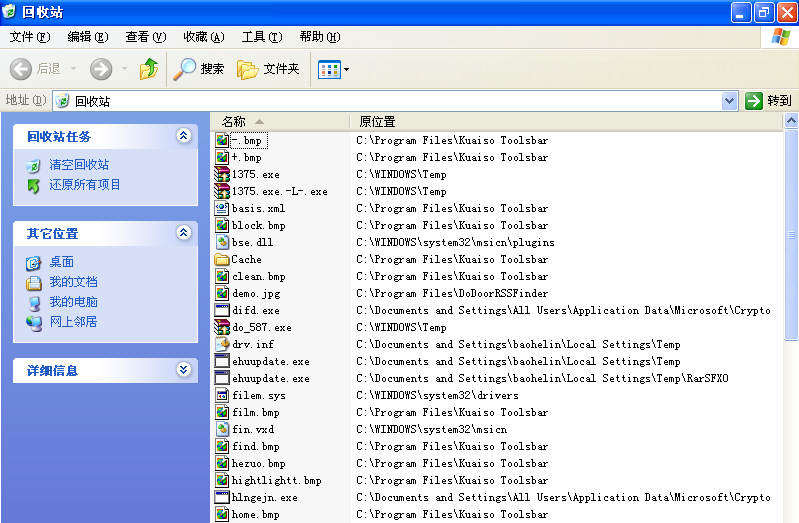Select the clean.bmp file name
The width and height of the screenshot is (799, 523).
[x=258, y=276]
